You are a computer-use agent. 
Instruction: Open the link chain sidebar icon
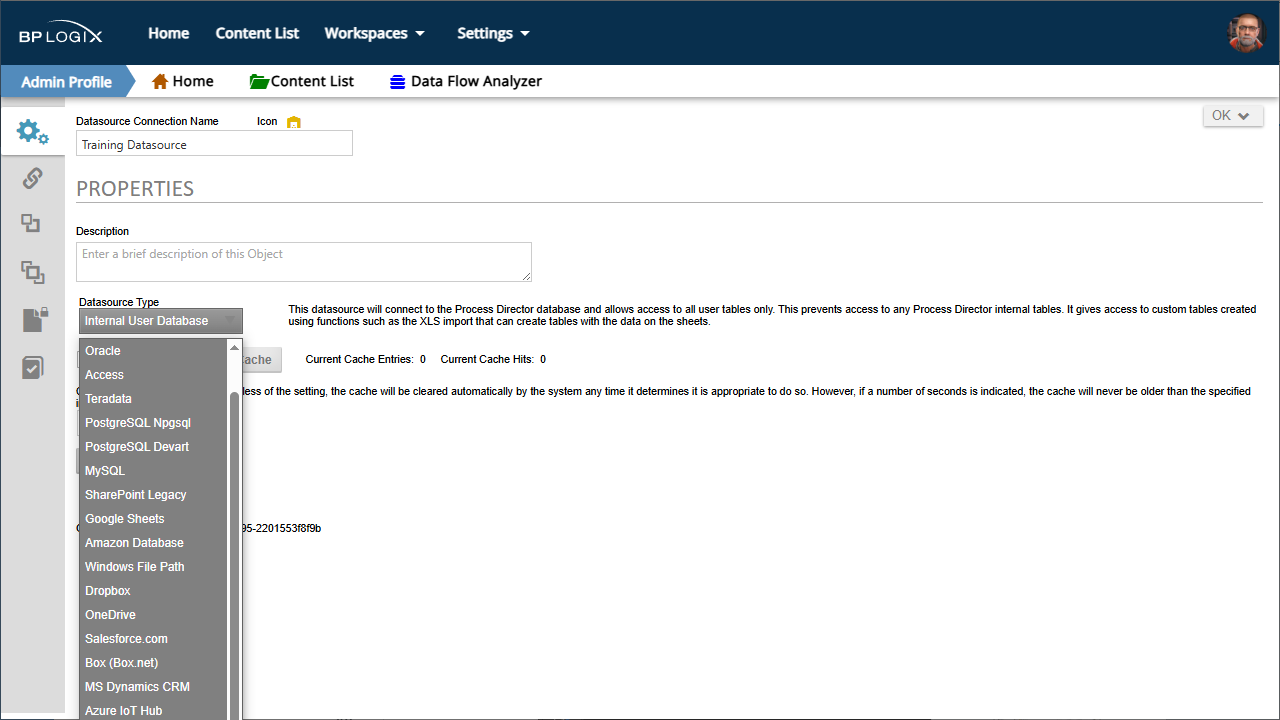32,178
